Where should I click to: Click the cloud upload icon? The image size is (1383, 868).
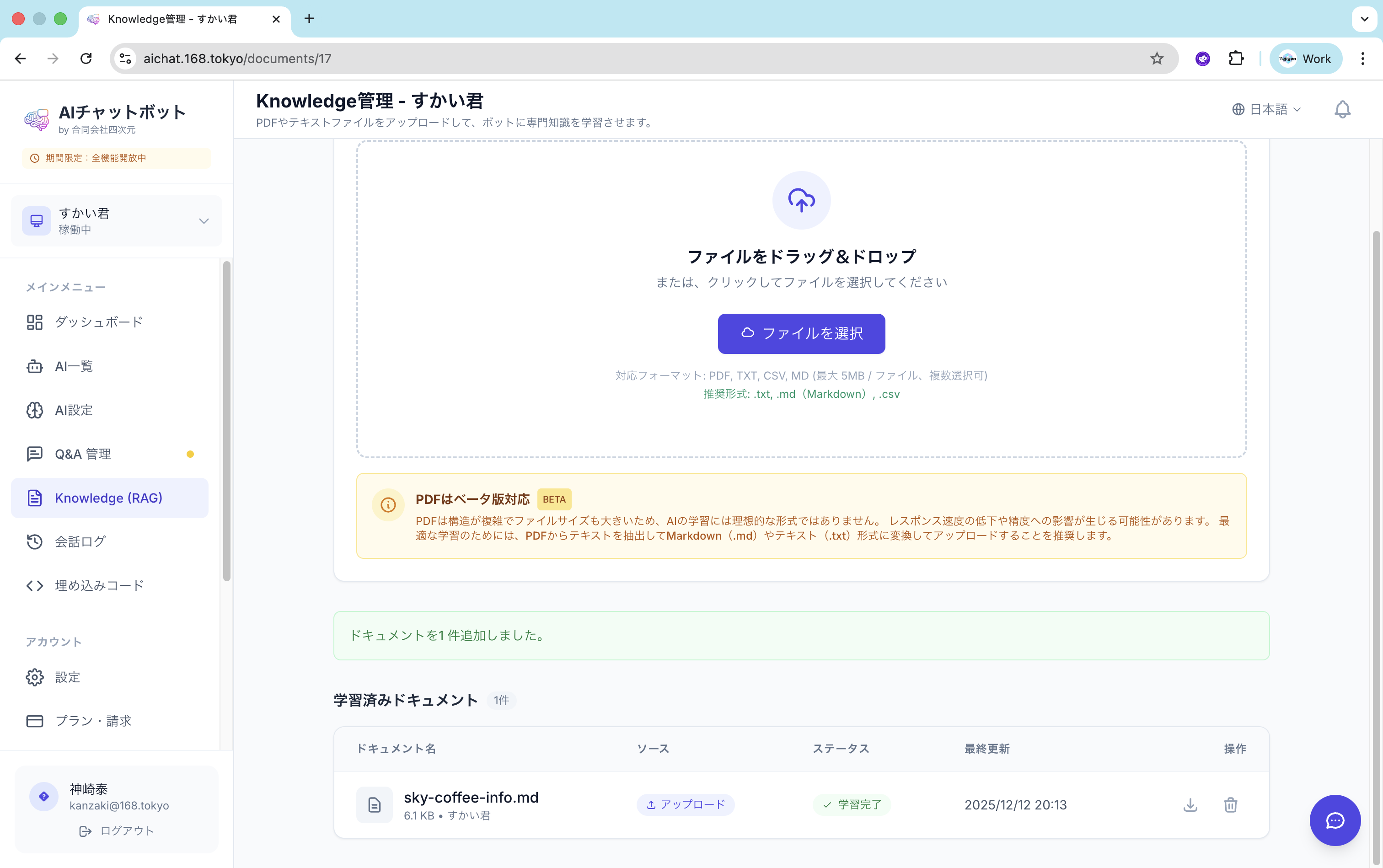[x=801, y=200]
